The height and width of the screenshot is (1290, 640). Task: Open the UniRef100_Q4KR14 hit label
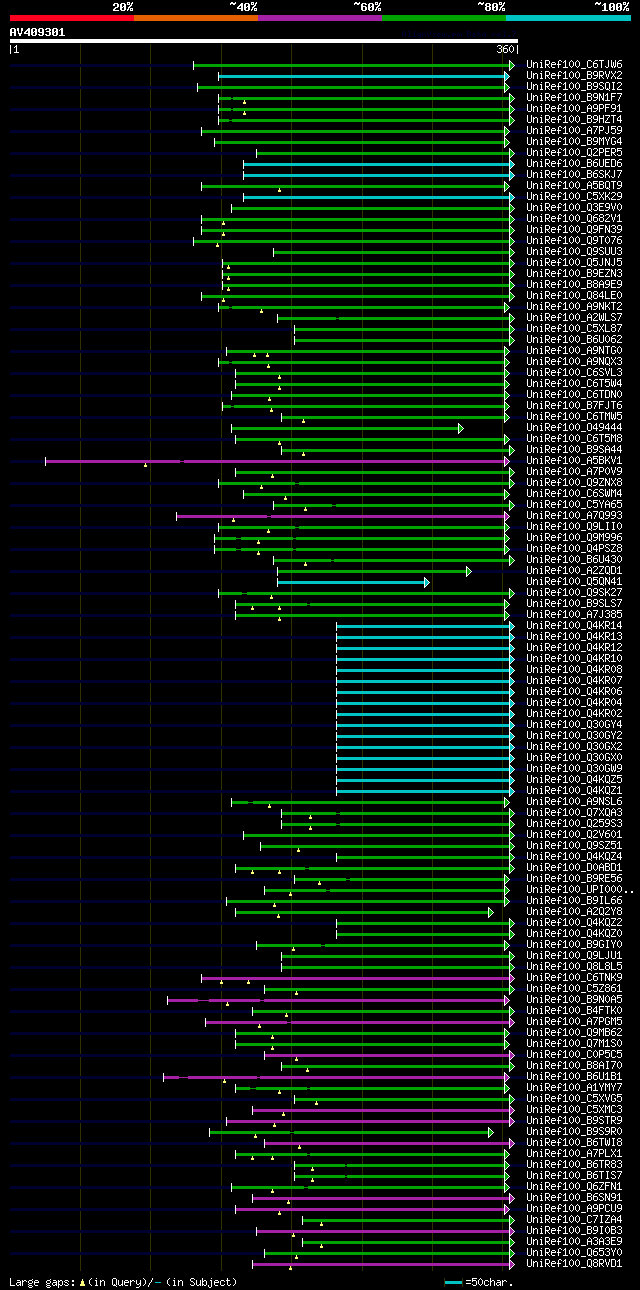[x=573, y=626]
